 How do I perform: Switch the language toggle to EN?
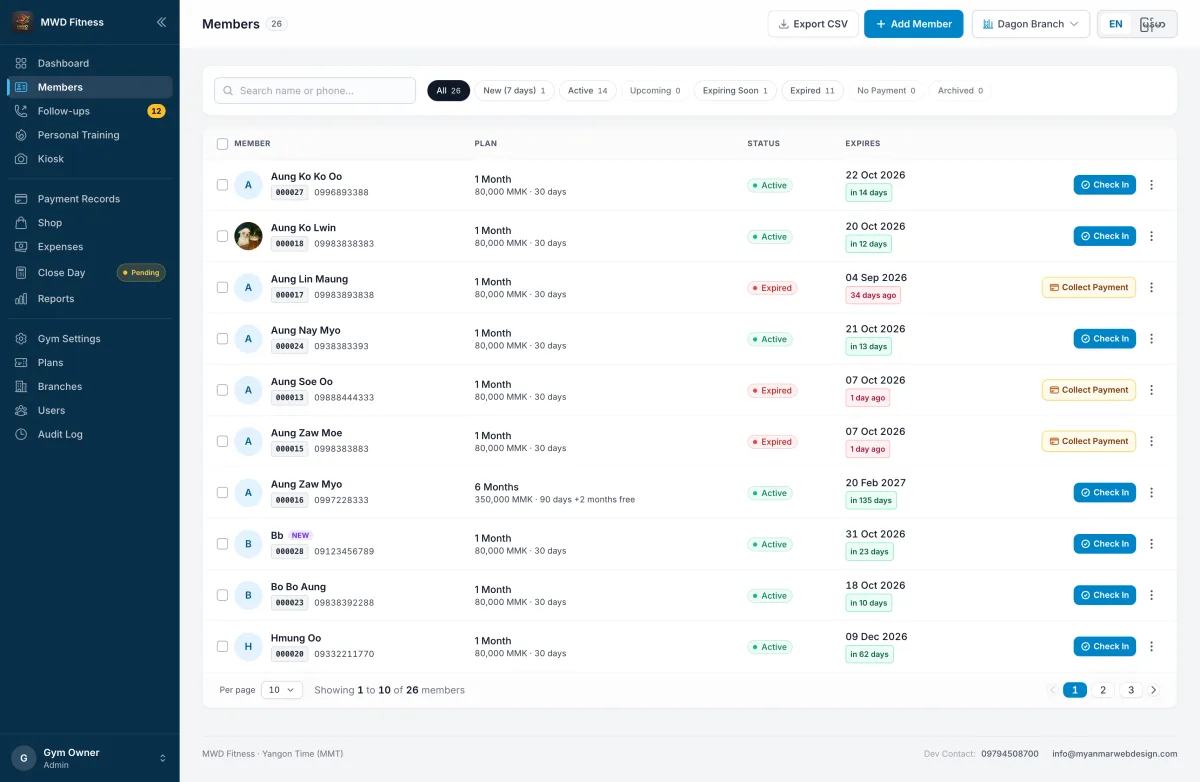(1116, 24)
